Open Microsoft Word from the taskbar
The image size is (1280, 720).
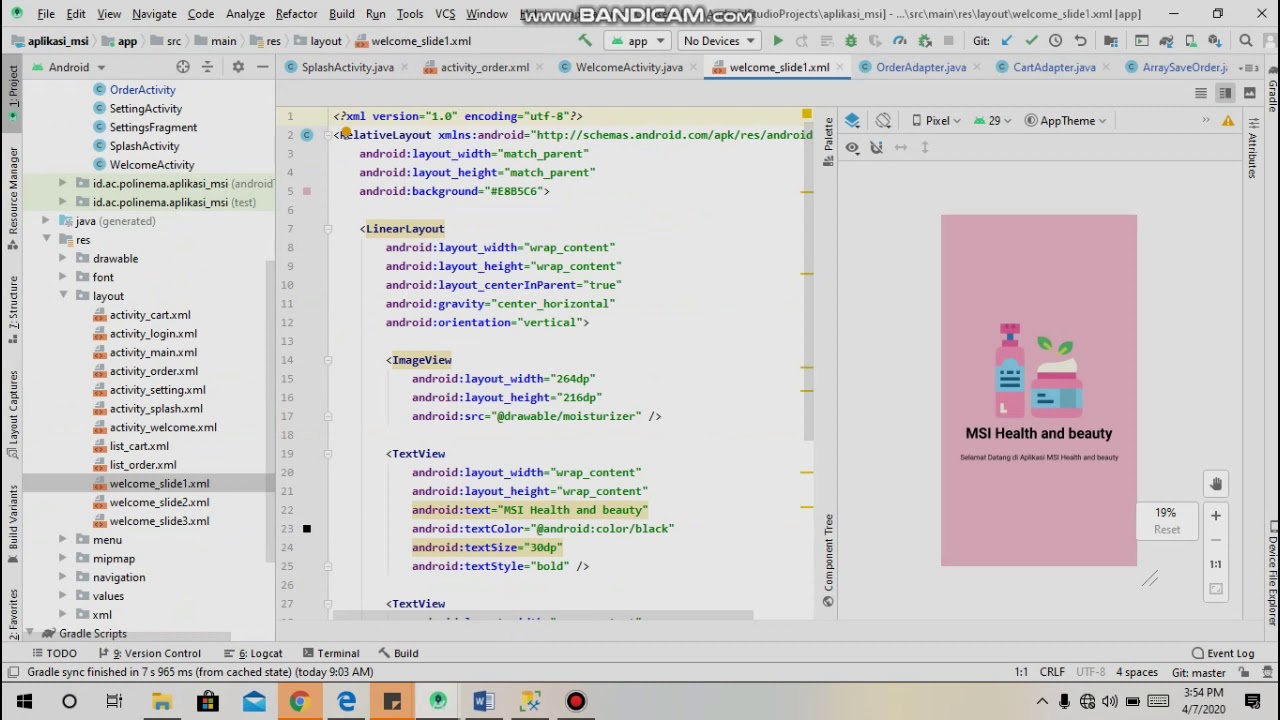484,702
